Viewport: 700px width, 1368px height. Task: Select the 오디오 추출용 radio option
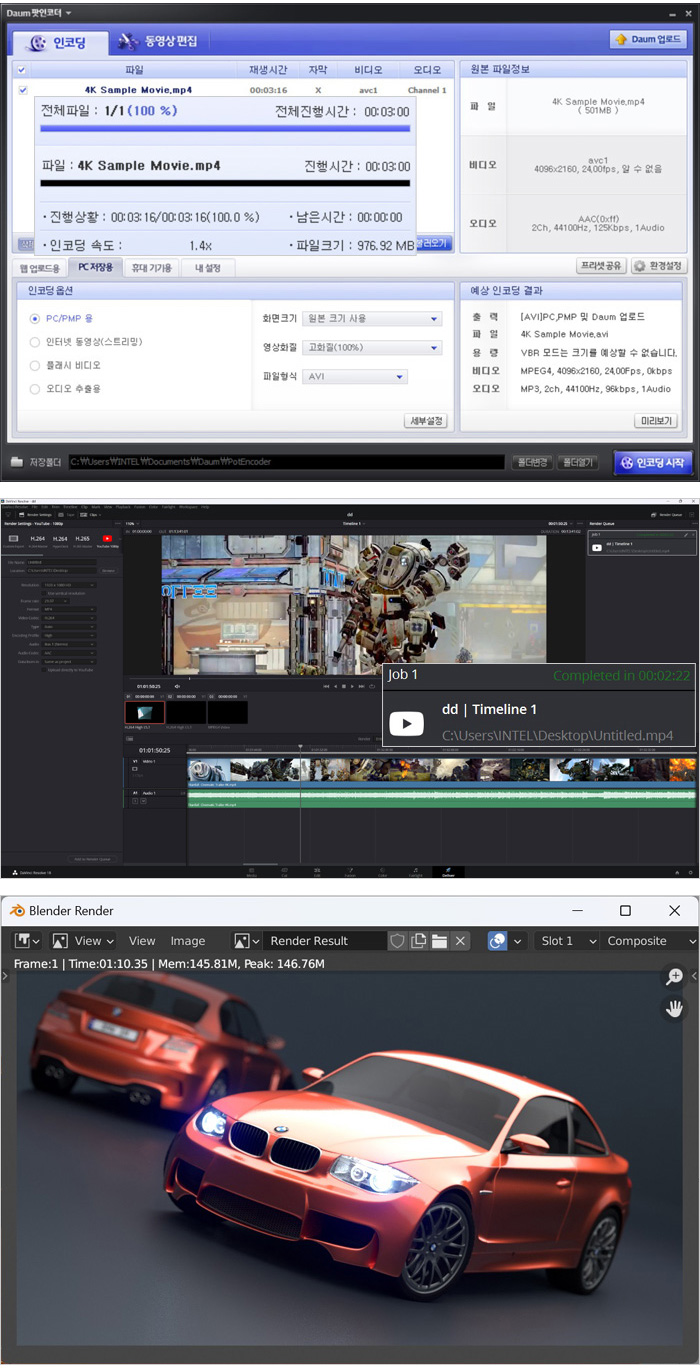click(x=36, y=389)
